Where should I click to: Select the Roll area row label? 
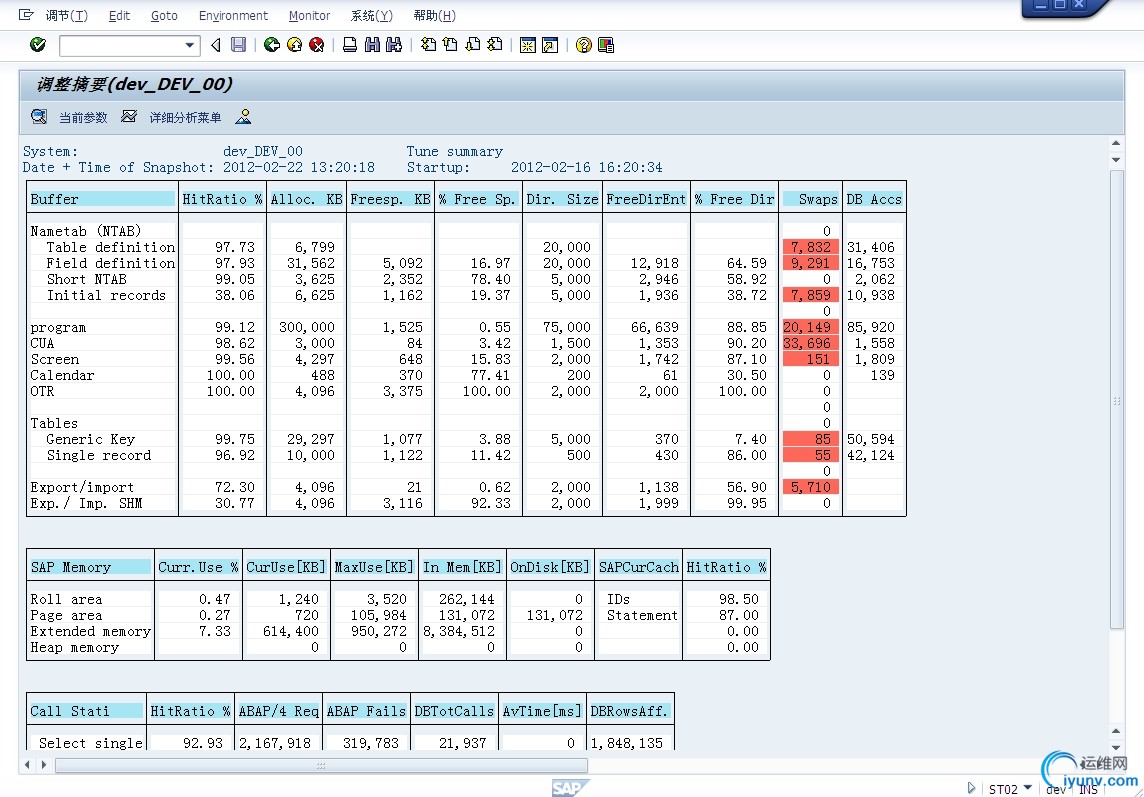click(x=66, y=599)
